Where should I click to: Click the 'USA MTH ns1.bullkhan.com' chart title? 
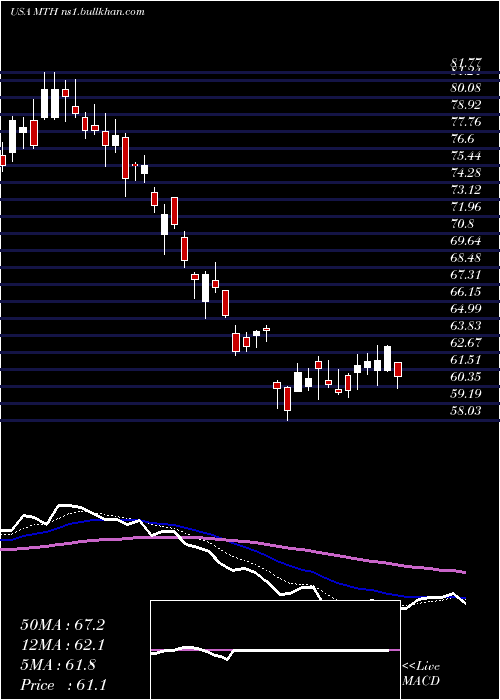[77, 12]
